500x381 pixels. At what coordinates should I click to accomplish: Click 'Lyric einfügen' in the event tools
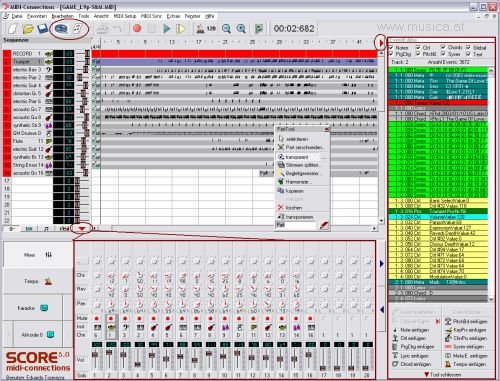(411, 356)
